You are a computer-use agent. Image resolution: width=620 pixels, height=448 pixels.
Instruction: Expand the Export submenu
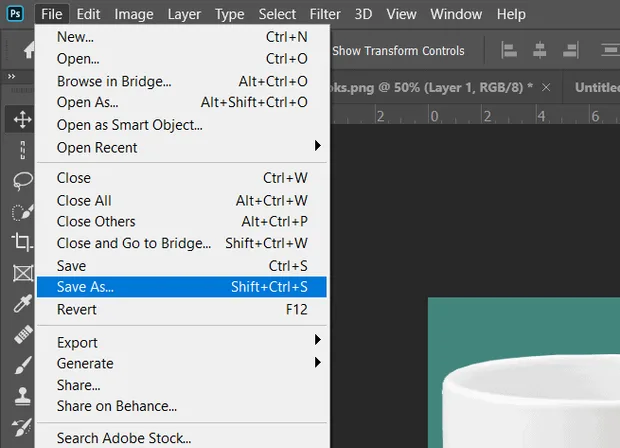[x=182, y=342]
